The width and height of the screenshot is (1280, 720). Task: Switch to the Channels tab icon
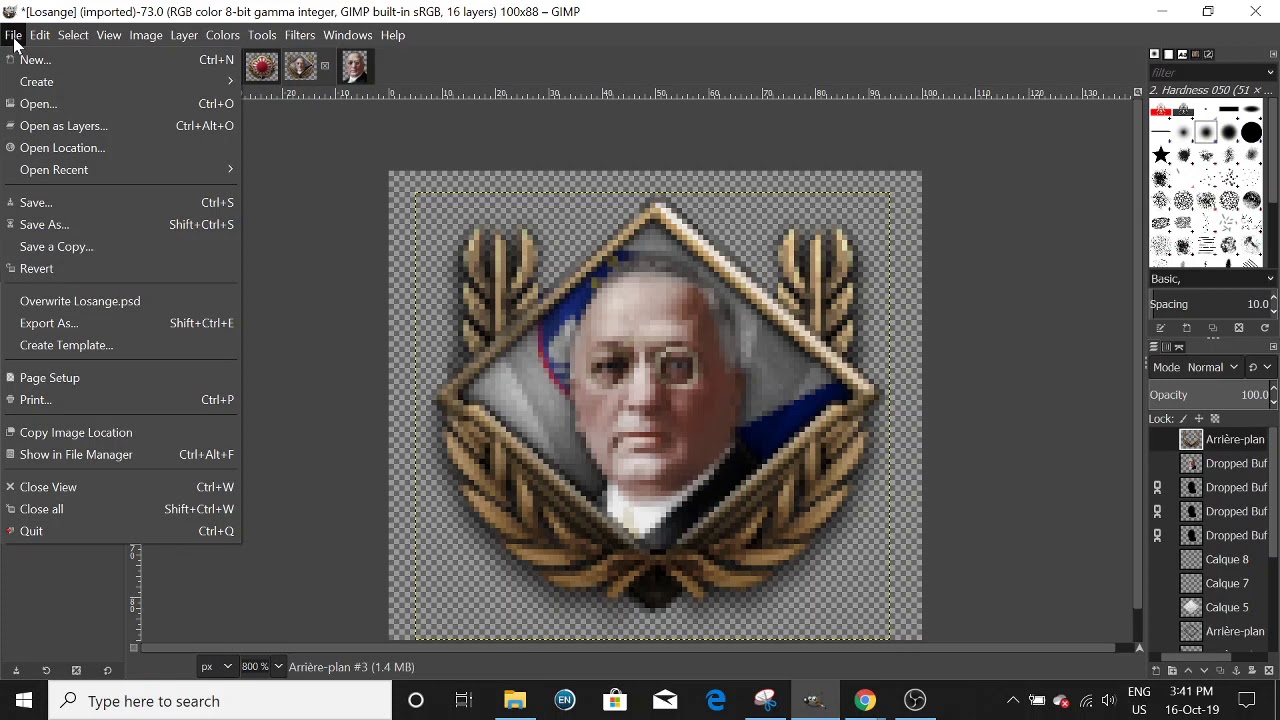pyautogui.click(x=1167, y=347)
